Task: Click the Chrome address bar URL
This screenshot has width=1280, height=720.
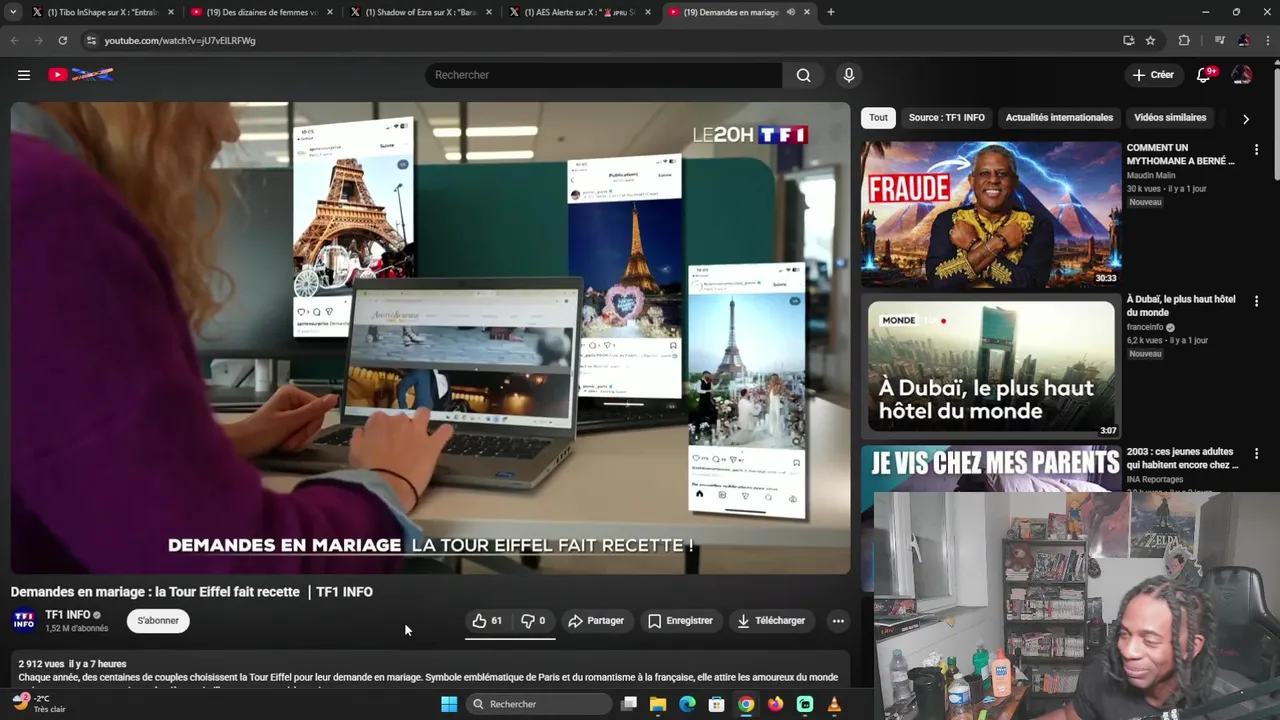Action: 180,40
